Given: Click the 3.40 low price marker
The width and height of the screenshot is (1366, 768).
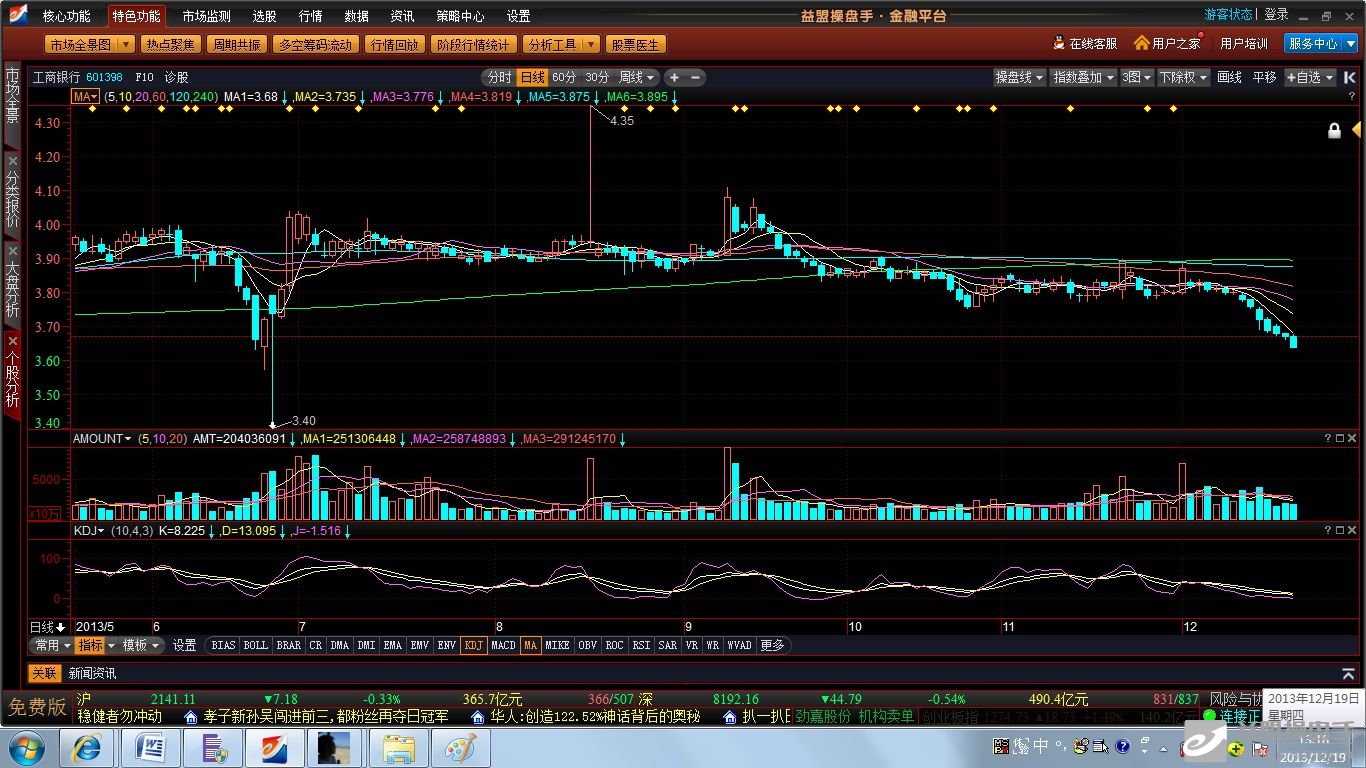Looking at the screenshot, I should 303,421.
